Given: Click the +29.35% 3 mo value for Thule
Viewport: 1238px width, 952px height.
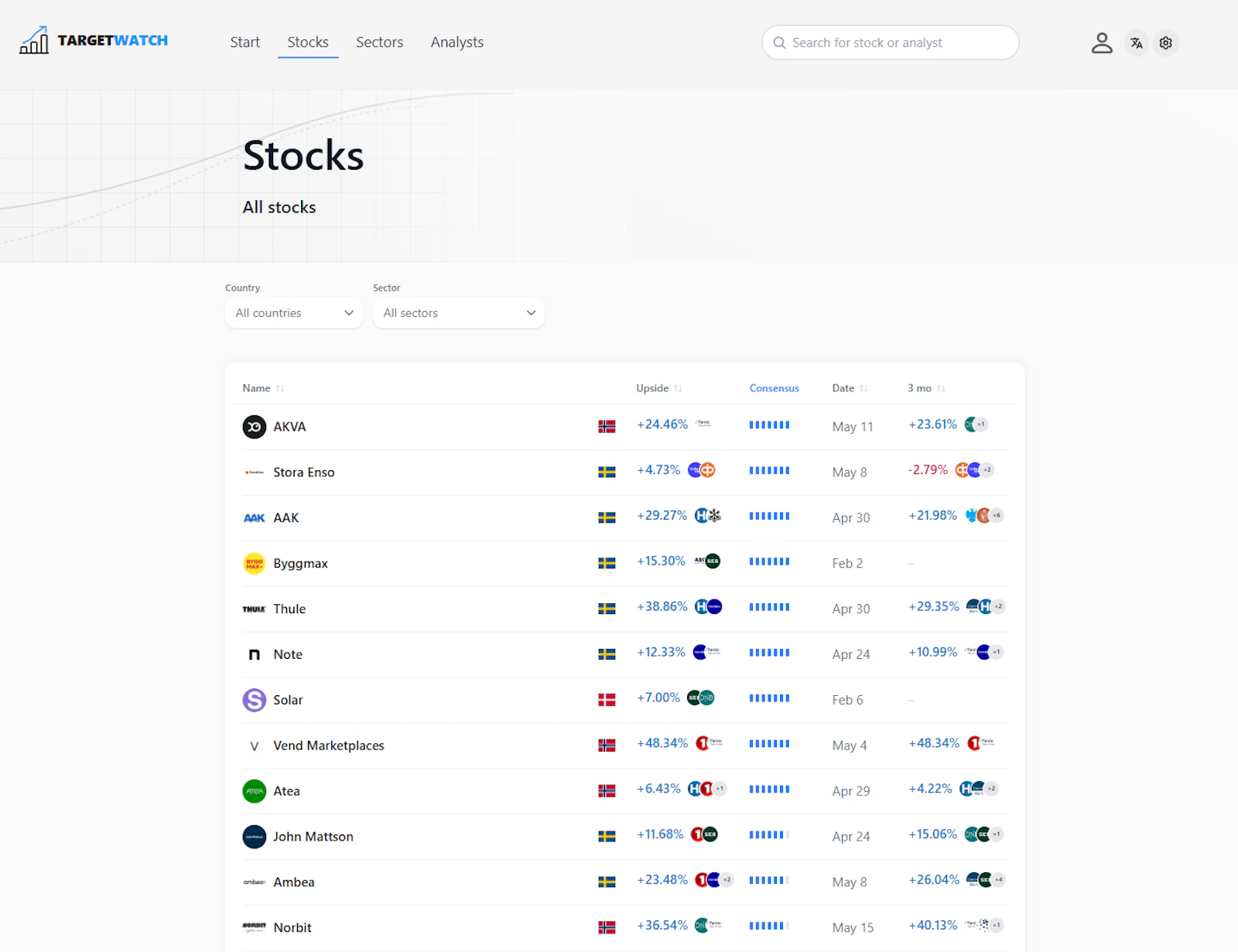Looking at the screenshot, I should [934, 607].
